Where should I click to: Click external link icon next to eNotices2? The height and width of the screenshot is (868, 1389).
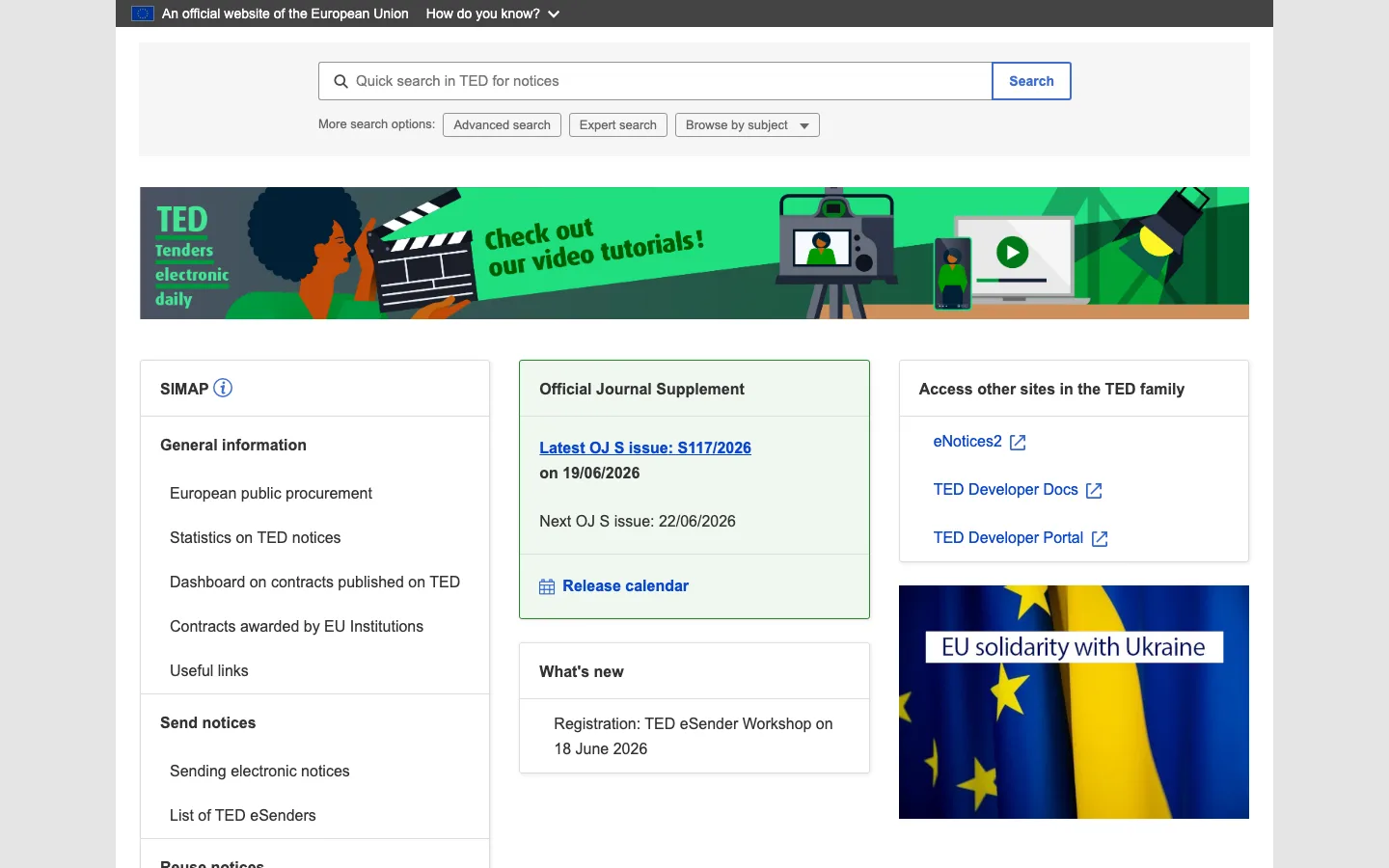(1018, 442)
